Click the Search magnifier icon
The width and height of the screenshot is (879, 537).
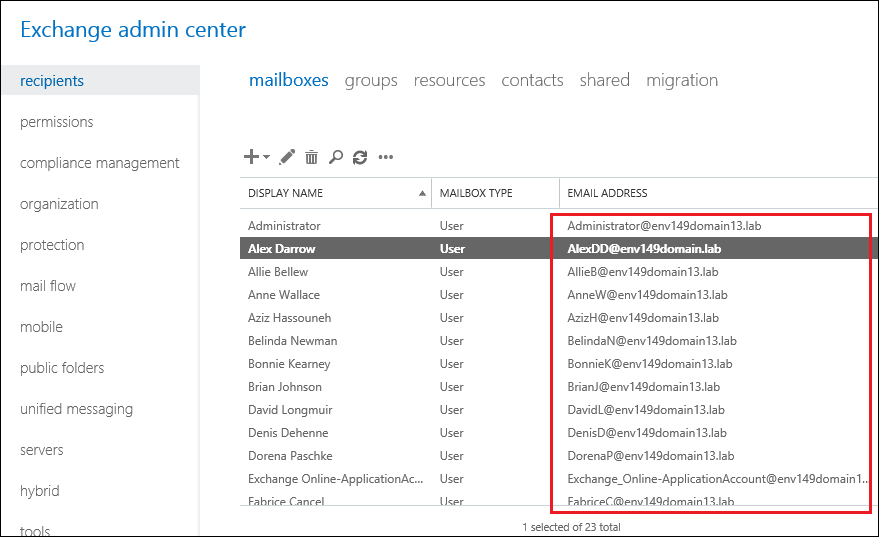[336, 157]
